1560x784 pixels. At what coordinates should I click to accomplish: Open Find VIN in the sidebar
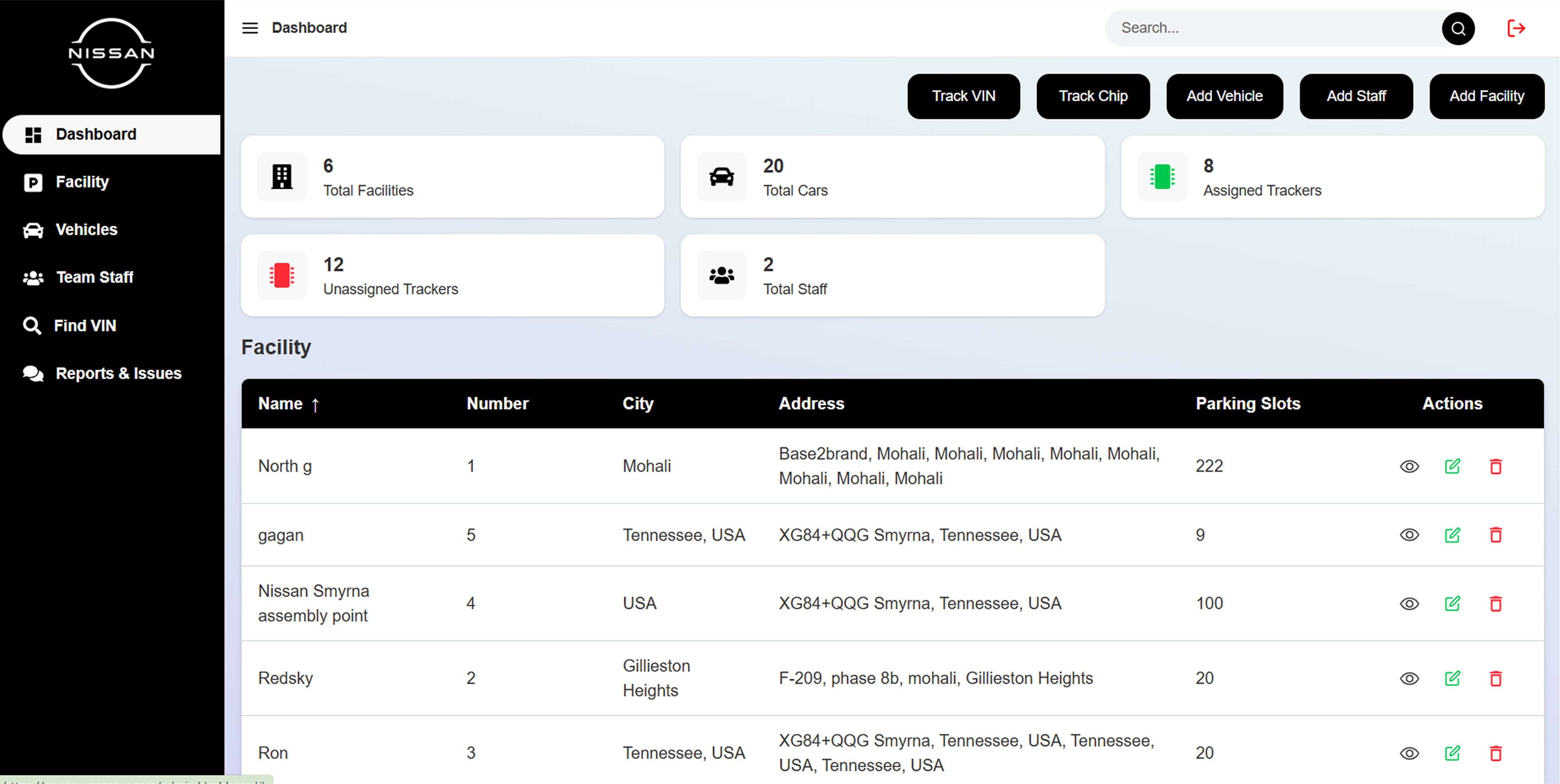[112, 326]
